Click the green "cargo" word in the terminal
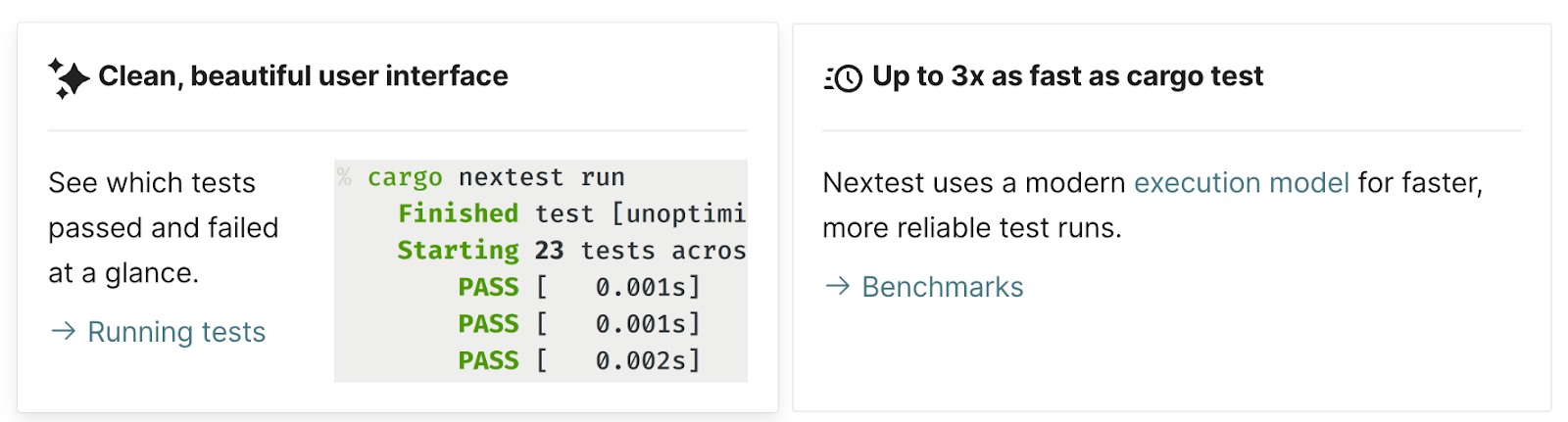Screen dimensions: 1568x422 405,178
